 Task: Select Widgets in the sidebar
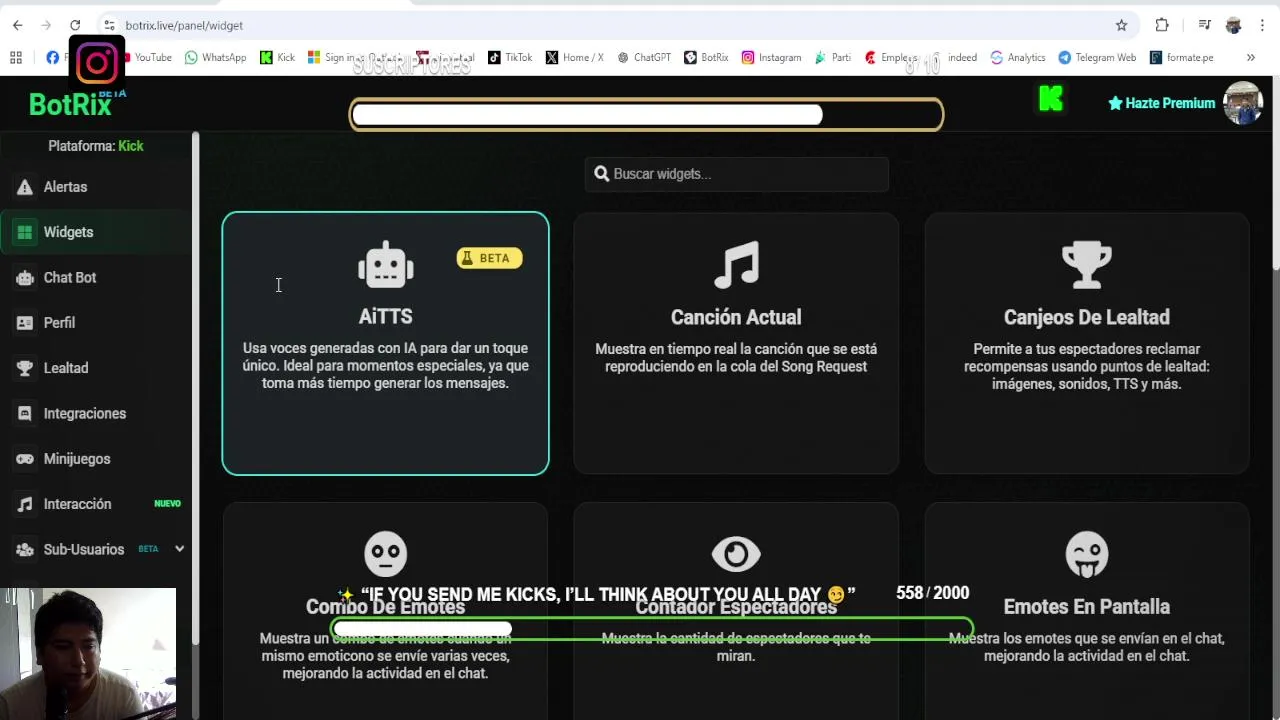tap(96, 232)
